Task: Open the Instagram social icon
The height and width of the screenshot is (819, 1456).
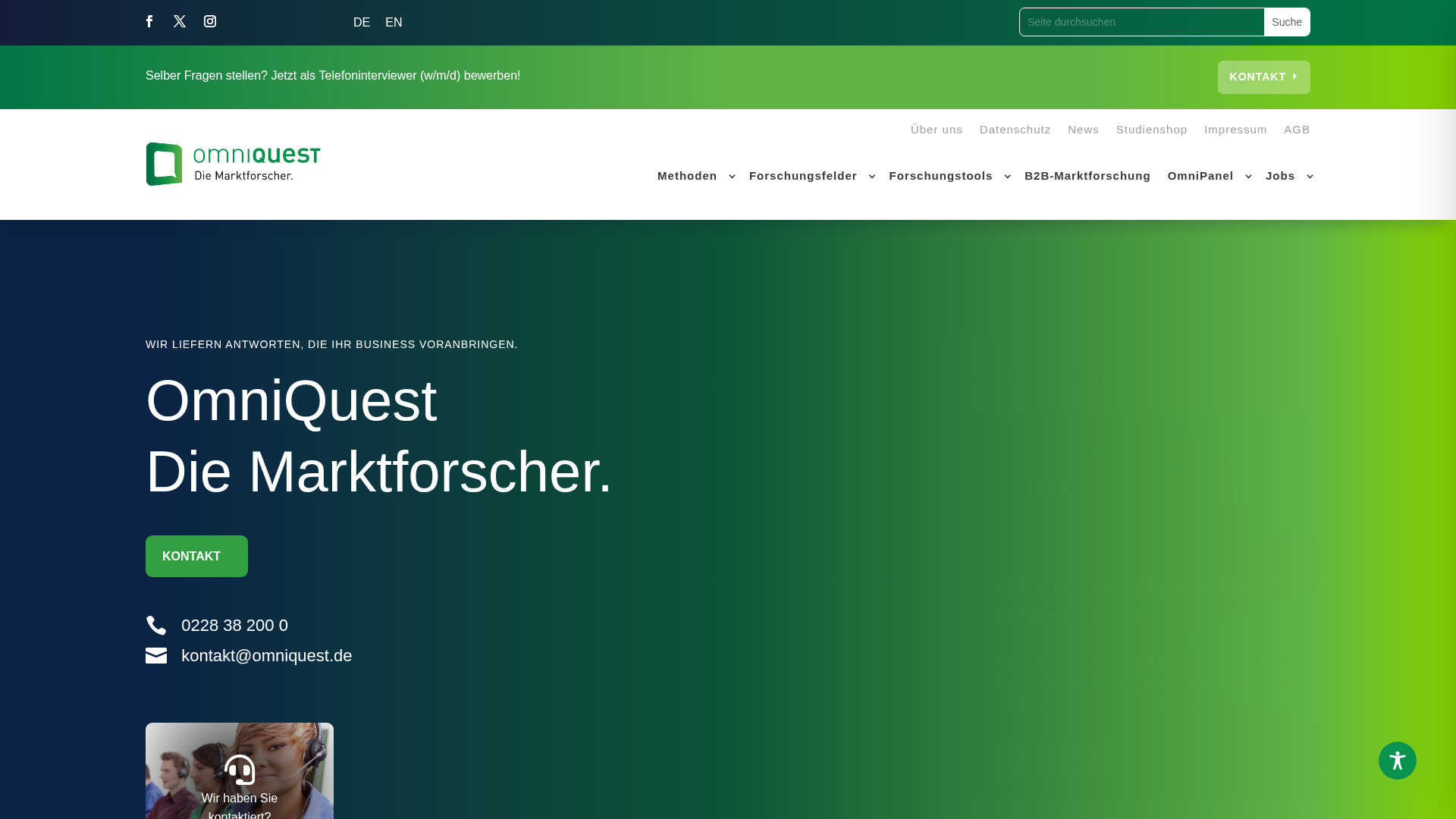Action: (x=210, y=21)
